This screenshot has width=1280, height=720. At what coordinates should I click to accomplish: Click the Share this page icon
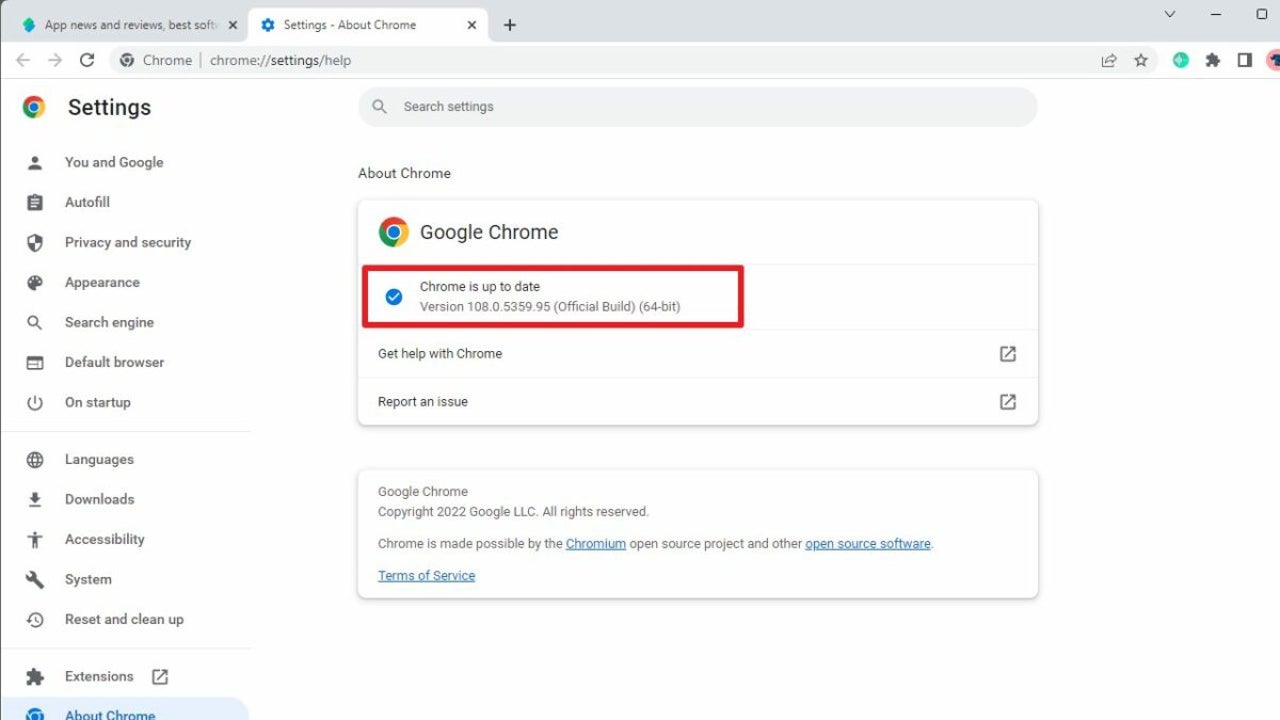(x=1109, y=60)
